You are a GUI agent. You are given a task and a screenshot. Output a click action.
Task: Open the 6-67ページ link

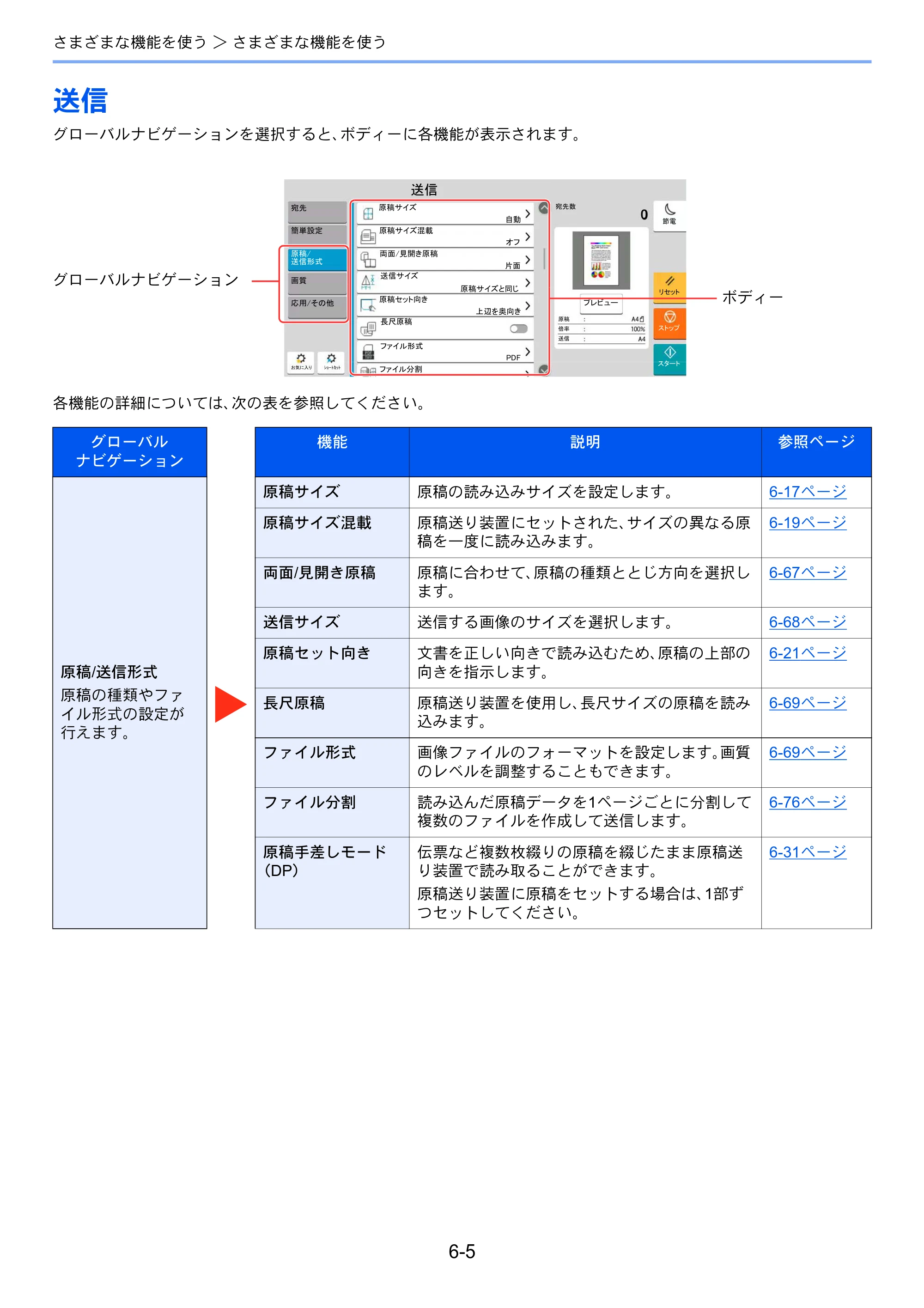[x=807, y=572]
